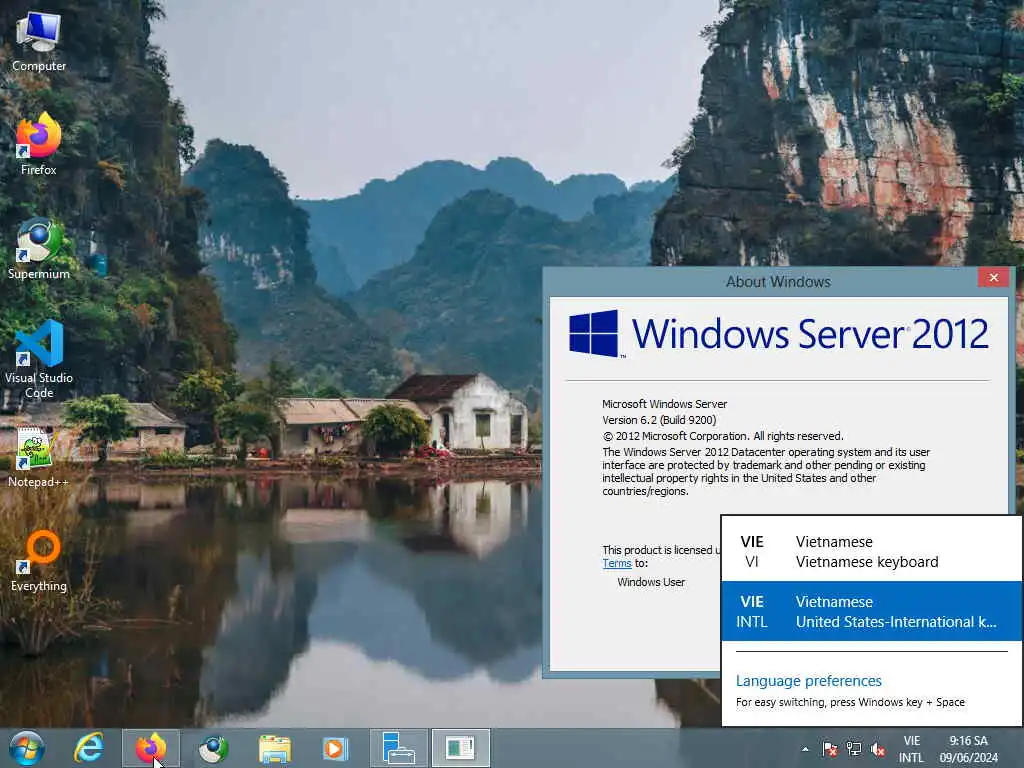
Task: Click the muted volume tray icon
Action: [878, 749]
